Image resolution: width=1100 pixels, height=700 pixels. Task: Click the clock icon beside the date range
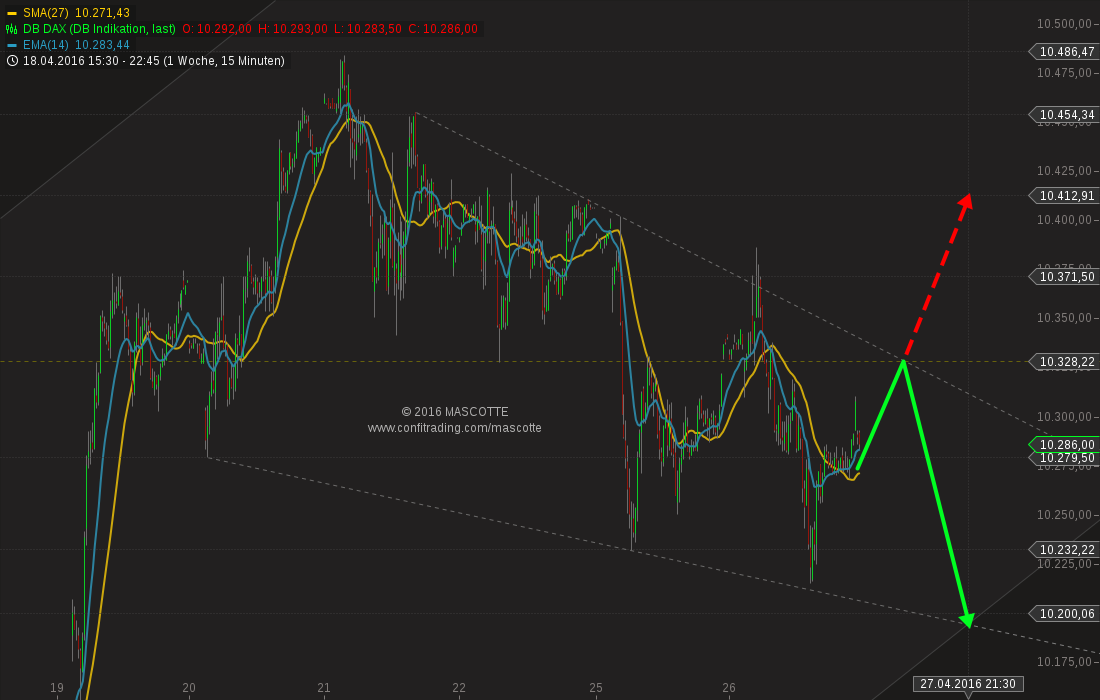tap(12, 61)
